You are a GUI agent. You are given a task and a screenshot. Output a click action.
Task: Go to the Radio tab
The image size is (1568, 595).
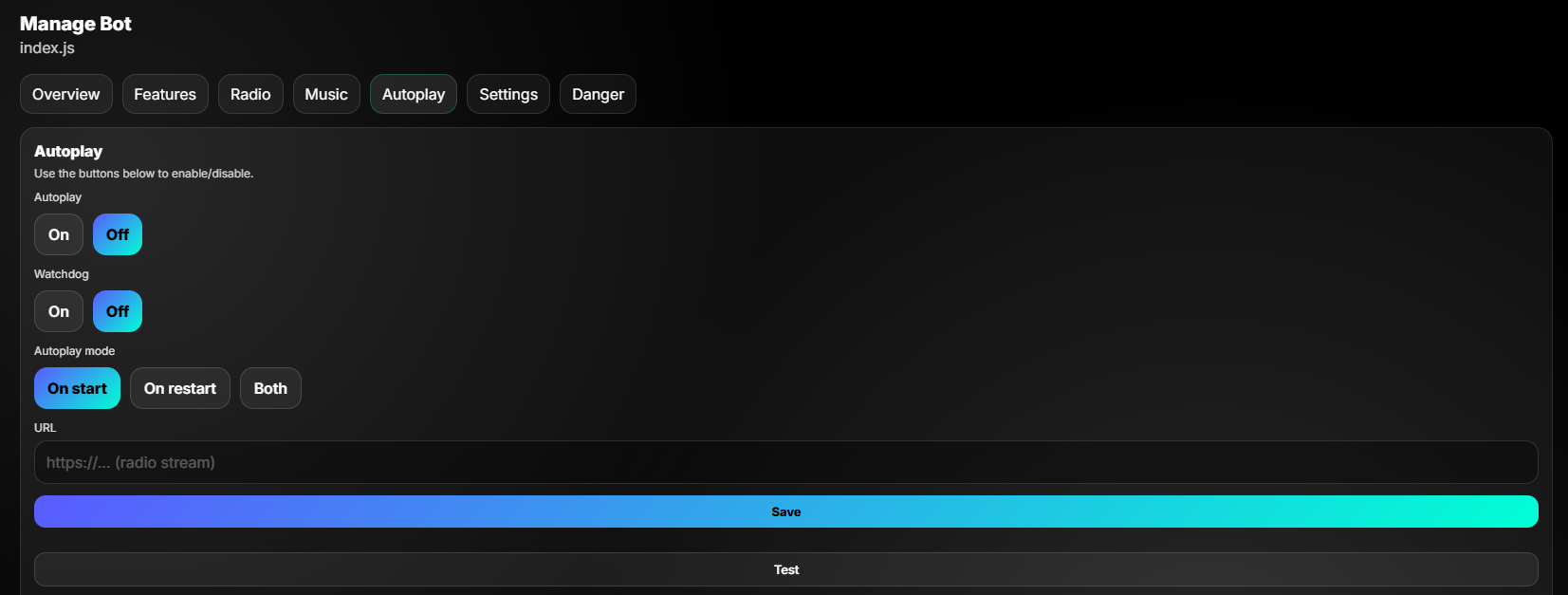pos(250,94)
